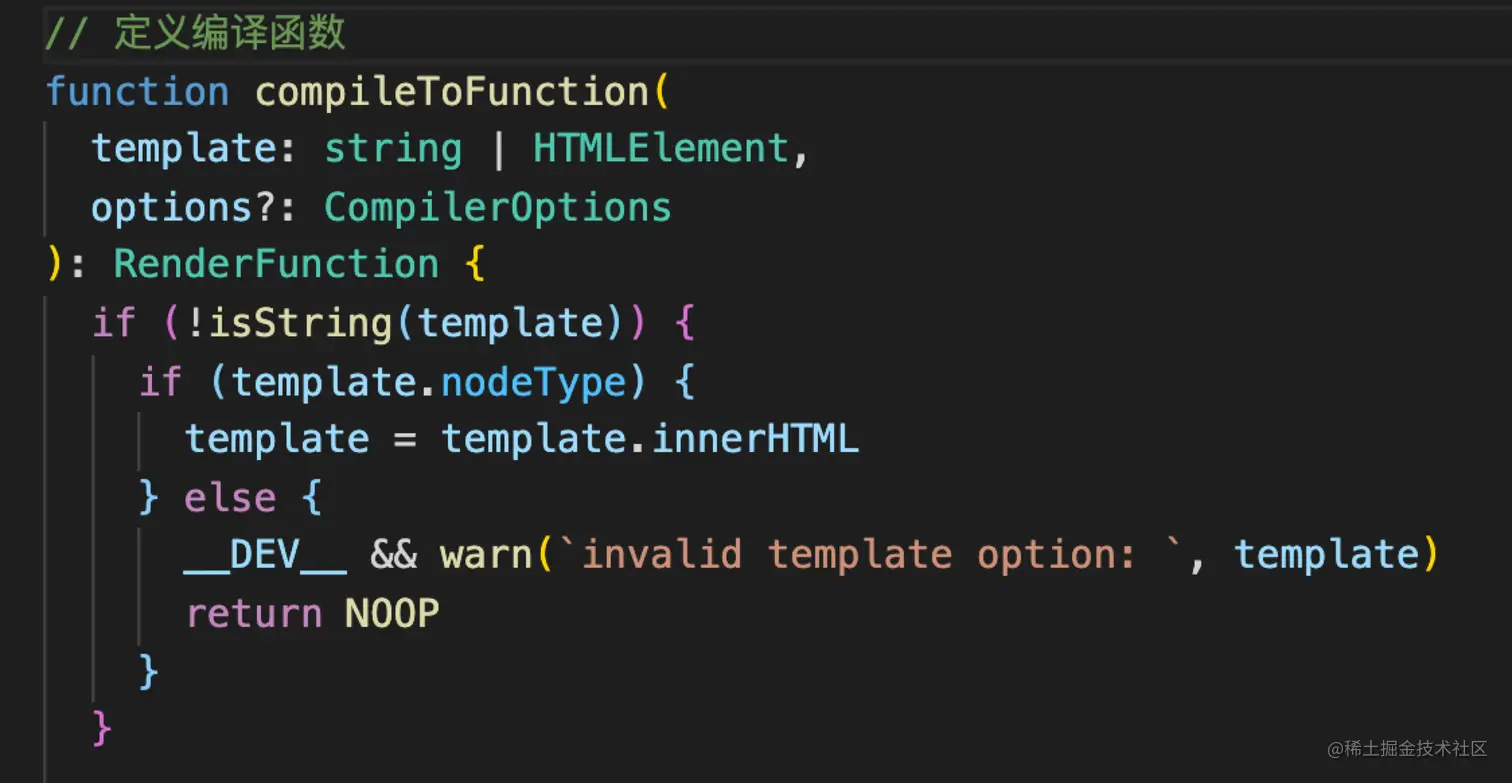Click the CompilerOptions type name
1512x783 pixels.
497,207
